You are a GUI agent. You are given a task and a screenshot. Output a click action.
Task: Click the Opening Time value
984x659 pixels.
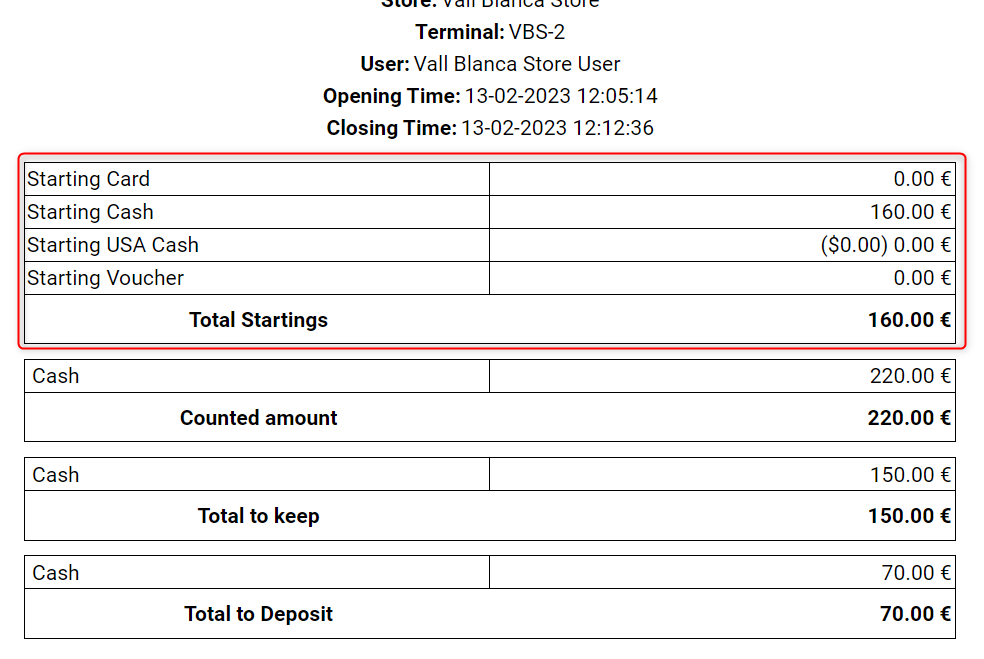tap(559, 97)
